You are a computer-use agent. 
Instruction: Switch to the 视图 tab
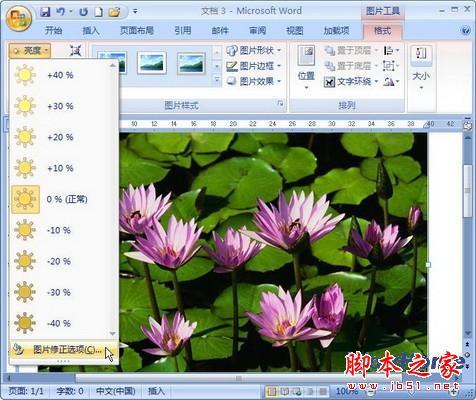pos(295,31)
